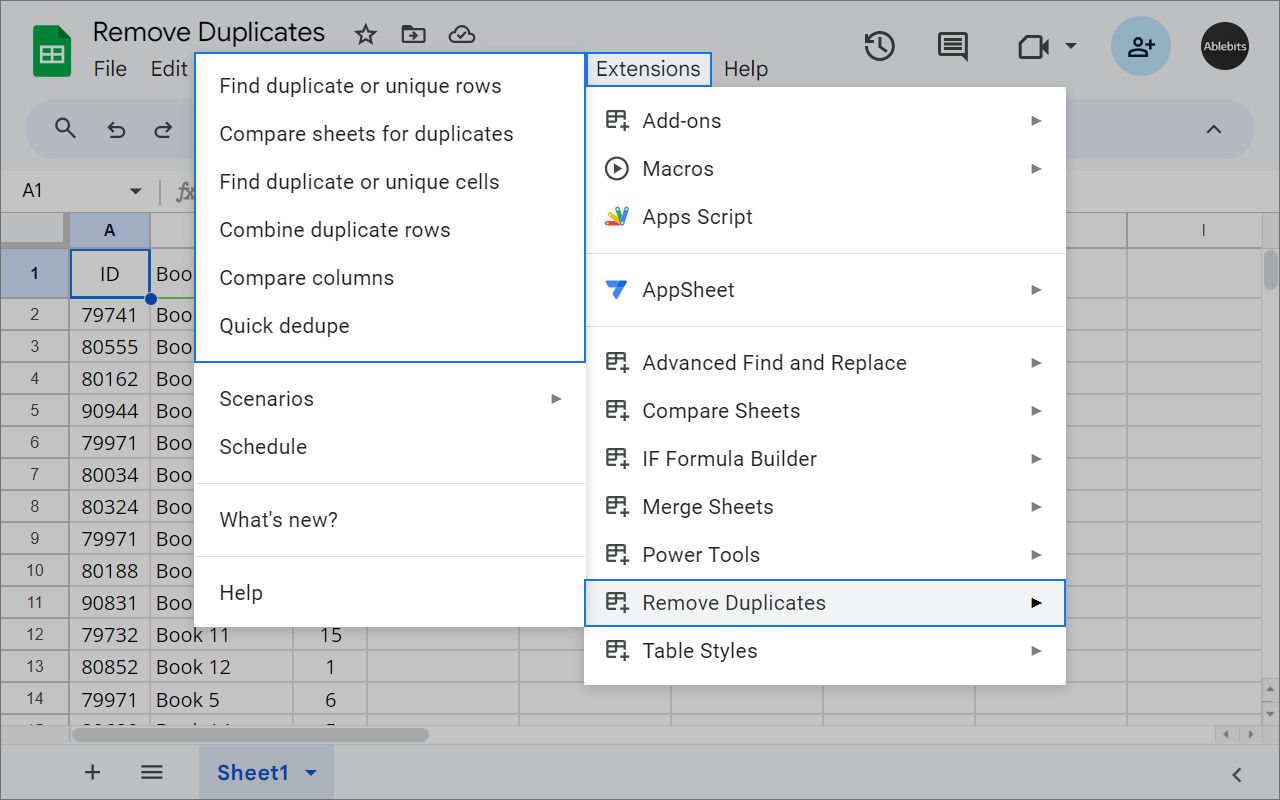
Task: Expand the AppSheet submenu arrow
Action: [1036, 290]
